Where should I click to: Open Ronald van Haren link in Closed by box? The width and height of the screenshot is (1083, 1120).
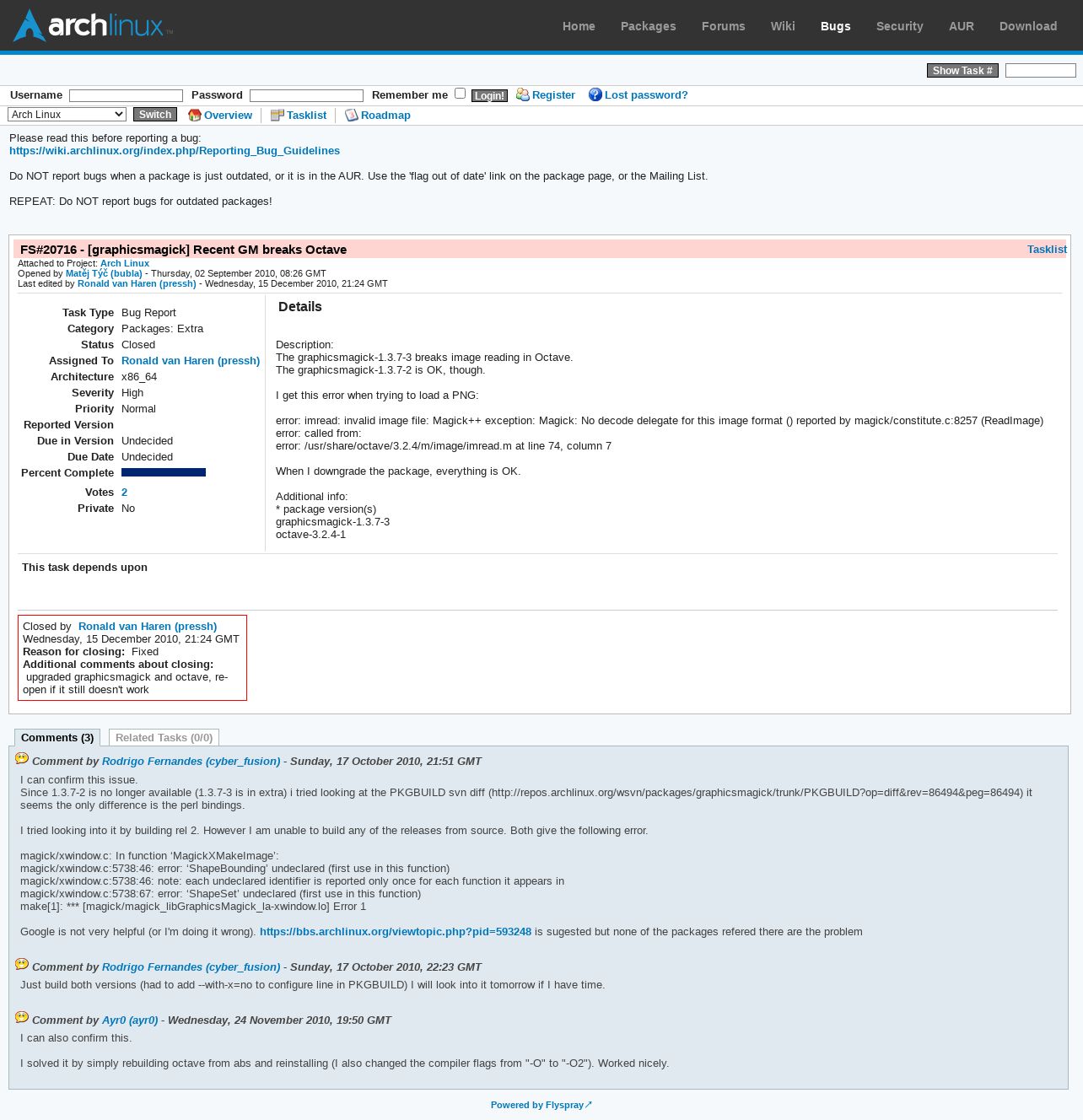click(148, 627)
